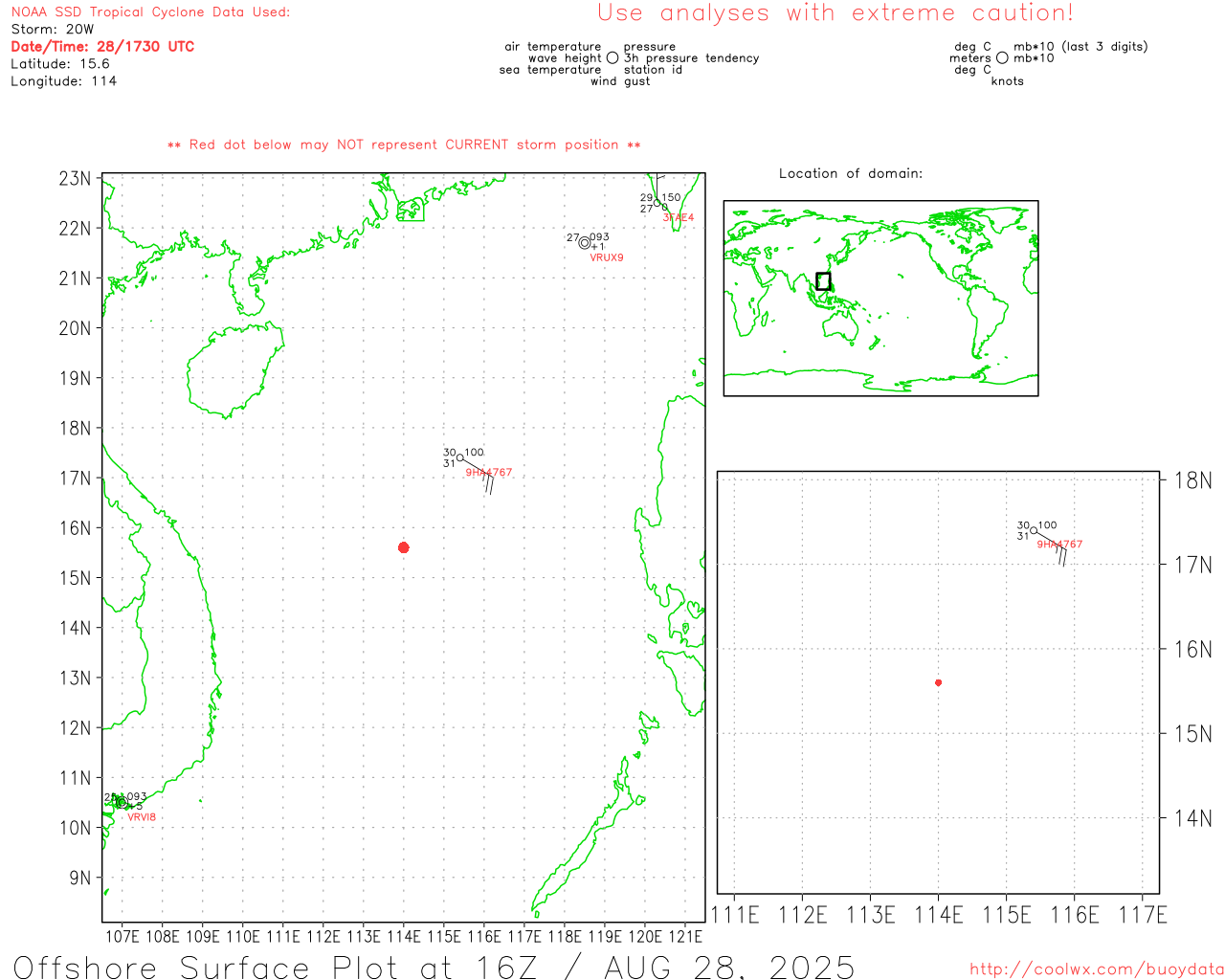Click 'Location of domain:' label

(851, 173)
